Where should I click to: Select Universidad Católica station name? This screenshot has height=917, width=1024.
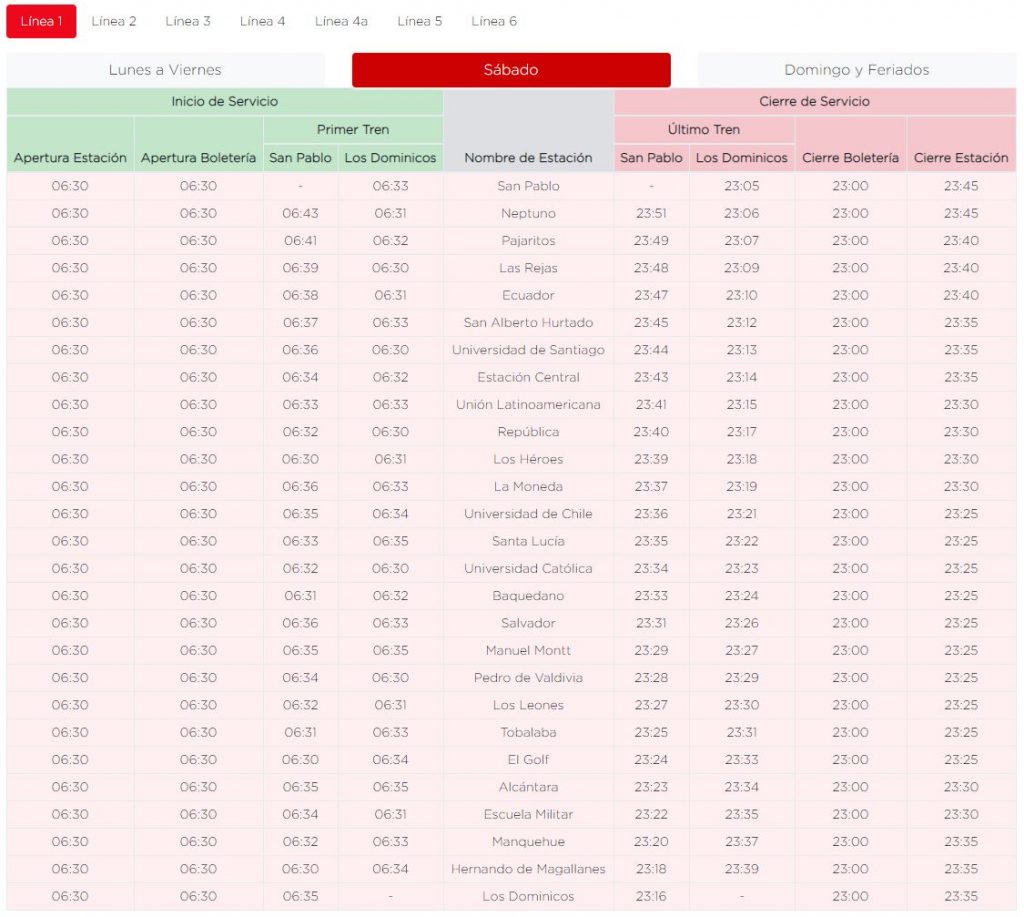528,569
